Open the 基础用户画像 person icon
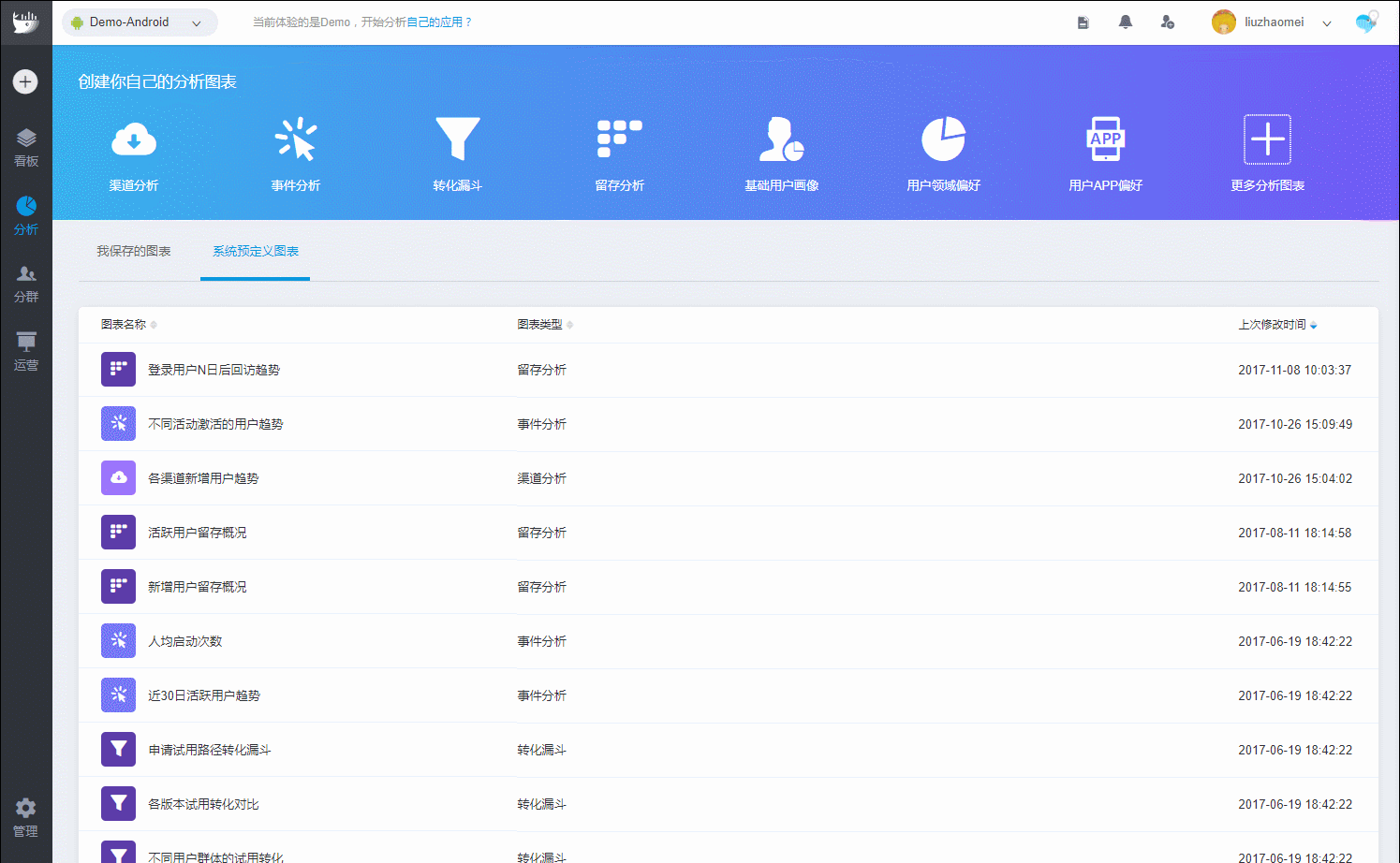 click(x=782, y=139)
